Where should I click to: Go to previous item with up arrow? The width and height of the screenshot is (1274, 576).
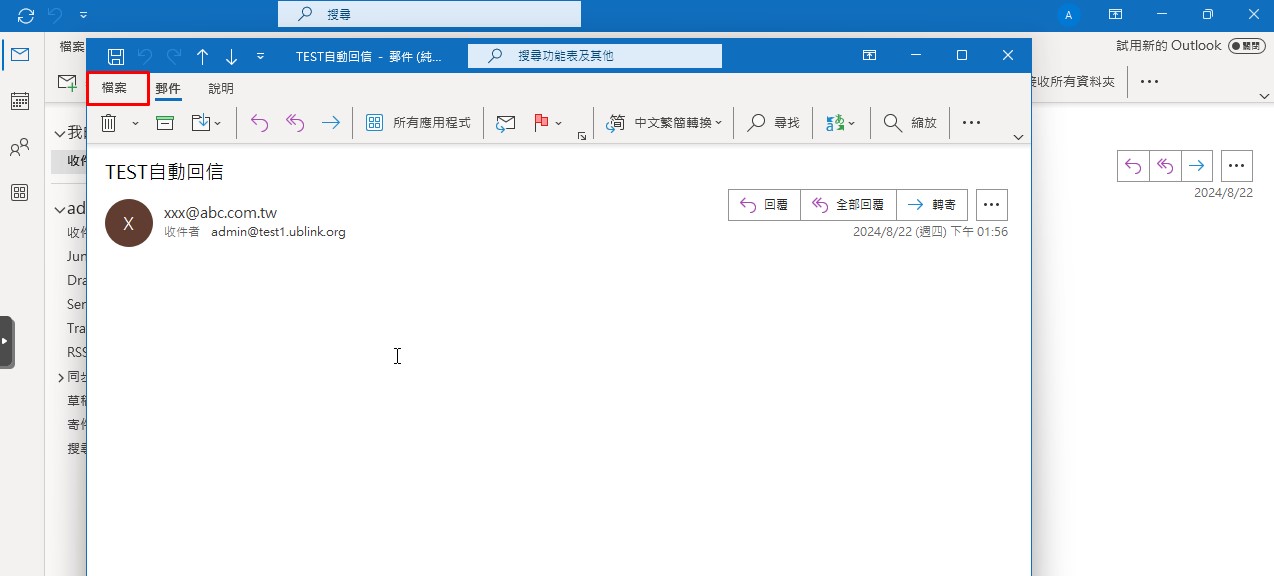pos(202,56)
